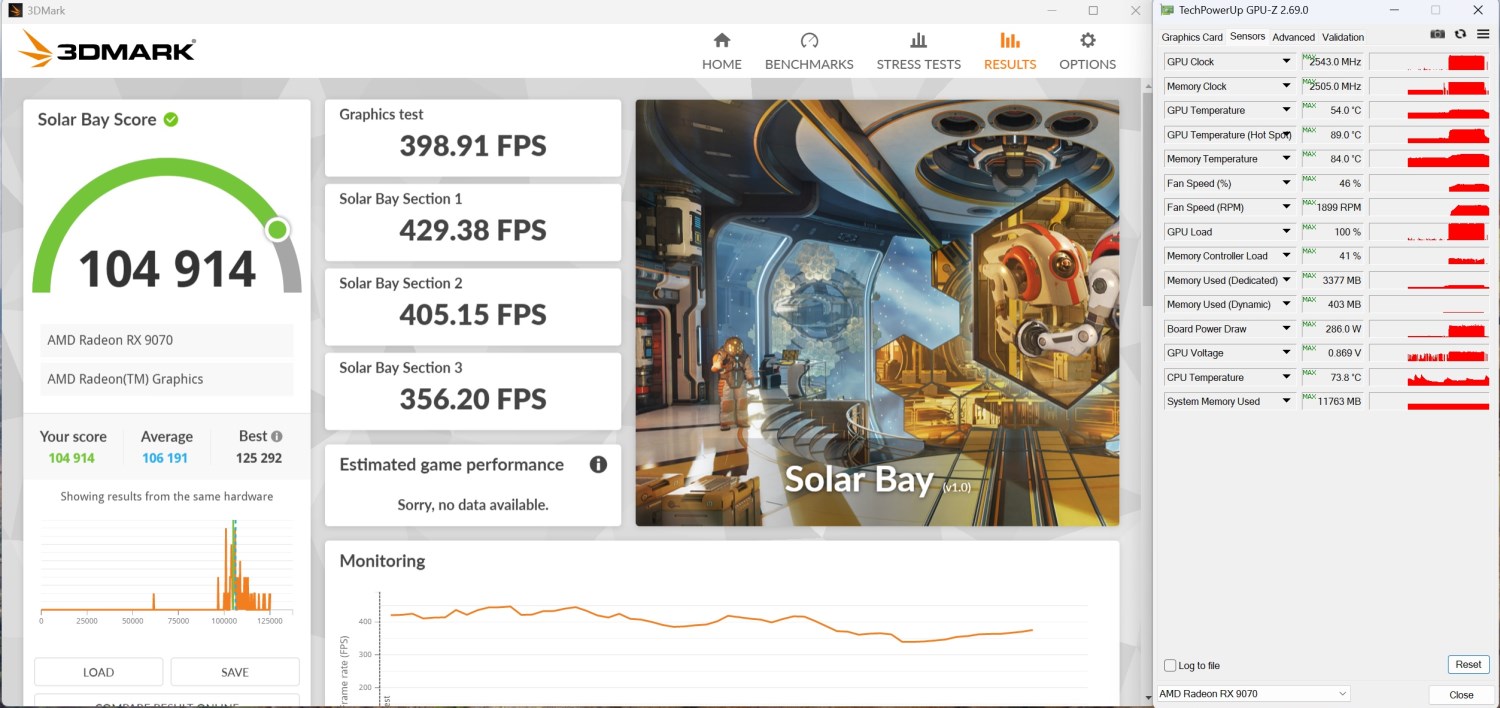
Task: Click the 3DMark results vertical scrollbar
Action: [x=1148, y=200]
